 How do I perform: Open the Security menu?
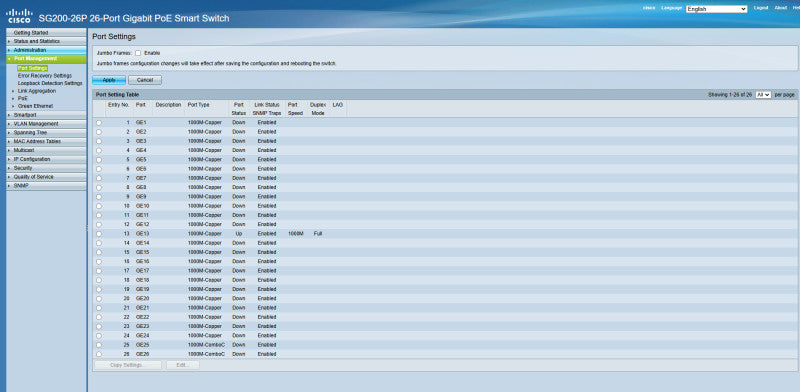[x=46, y=168]
